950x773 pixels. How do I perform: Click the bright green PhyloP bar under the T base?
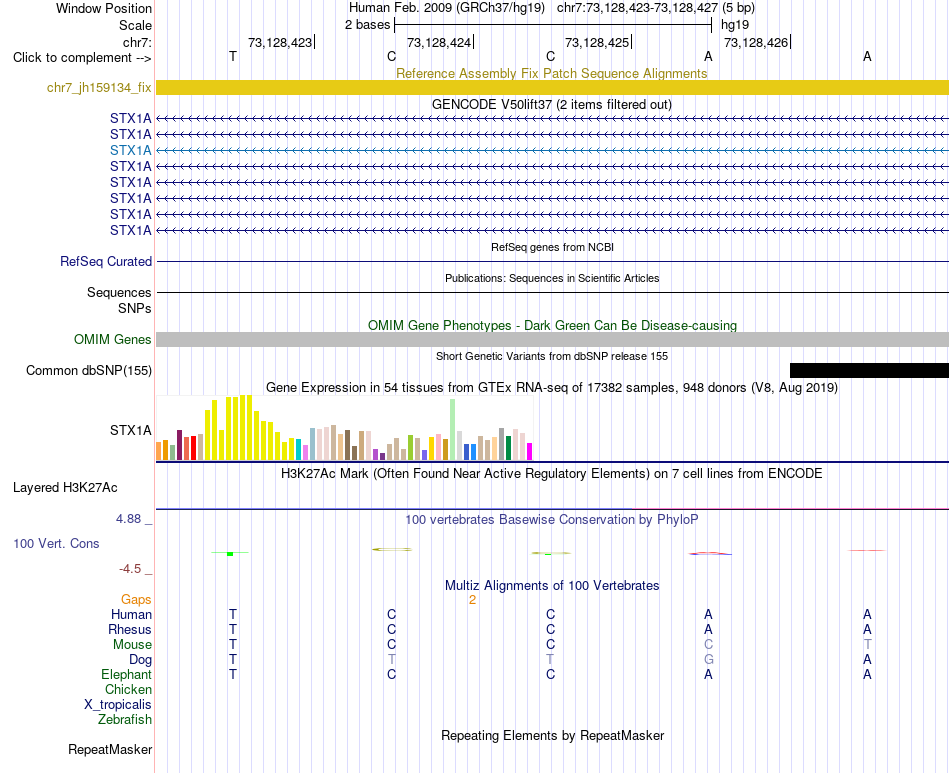pos(230,554)
